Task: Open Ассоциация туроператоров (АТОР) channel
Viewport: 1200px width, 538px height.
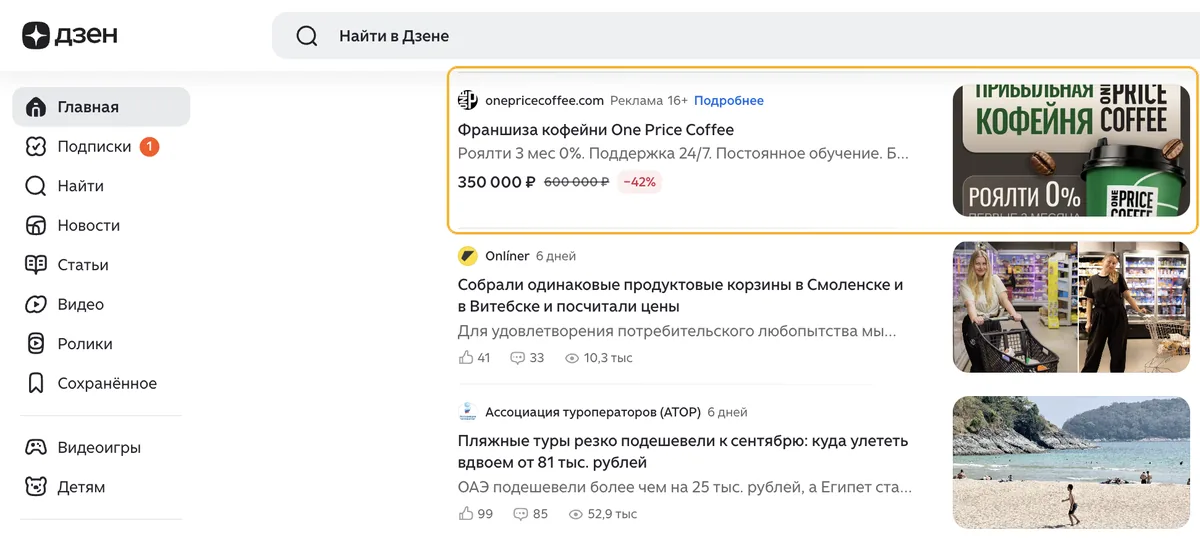Action: pos(592,412)
